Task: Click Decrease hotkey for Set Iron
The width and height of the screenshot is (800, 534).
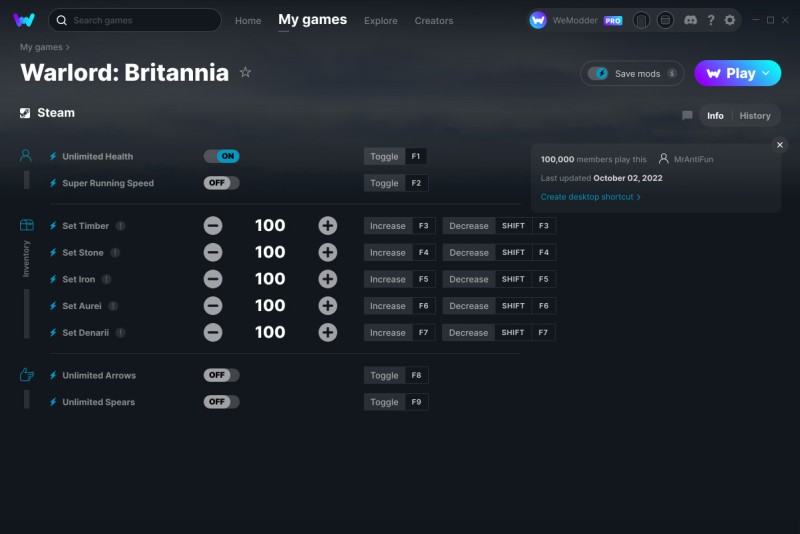Action: tap(499, 279)
